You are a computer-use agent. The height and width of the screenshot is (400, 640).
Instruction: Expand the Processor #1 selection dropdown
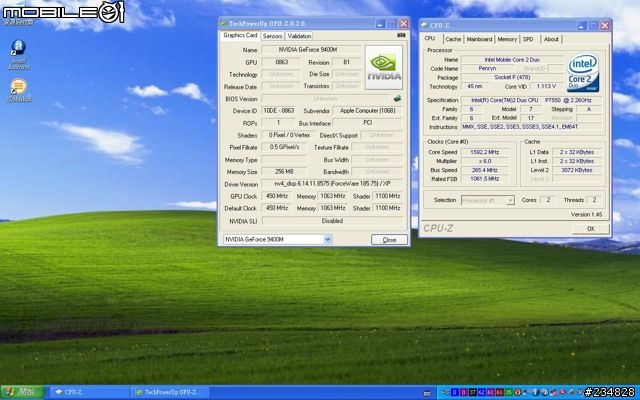[510, 200]
